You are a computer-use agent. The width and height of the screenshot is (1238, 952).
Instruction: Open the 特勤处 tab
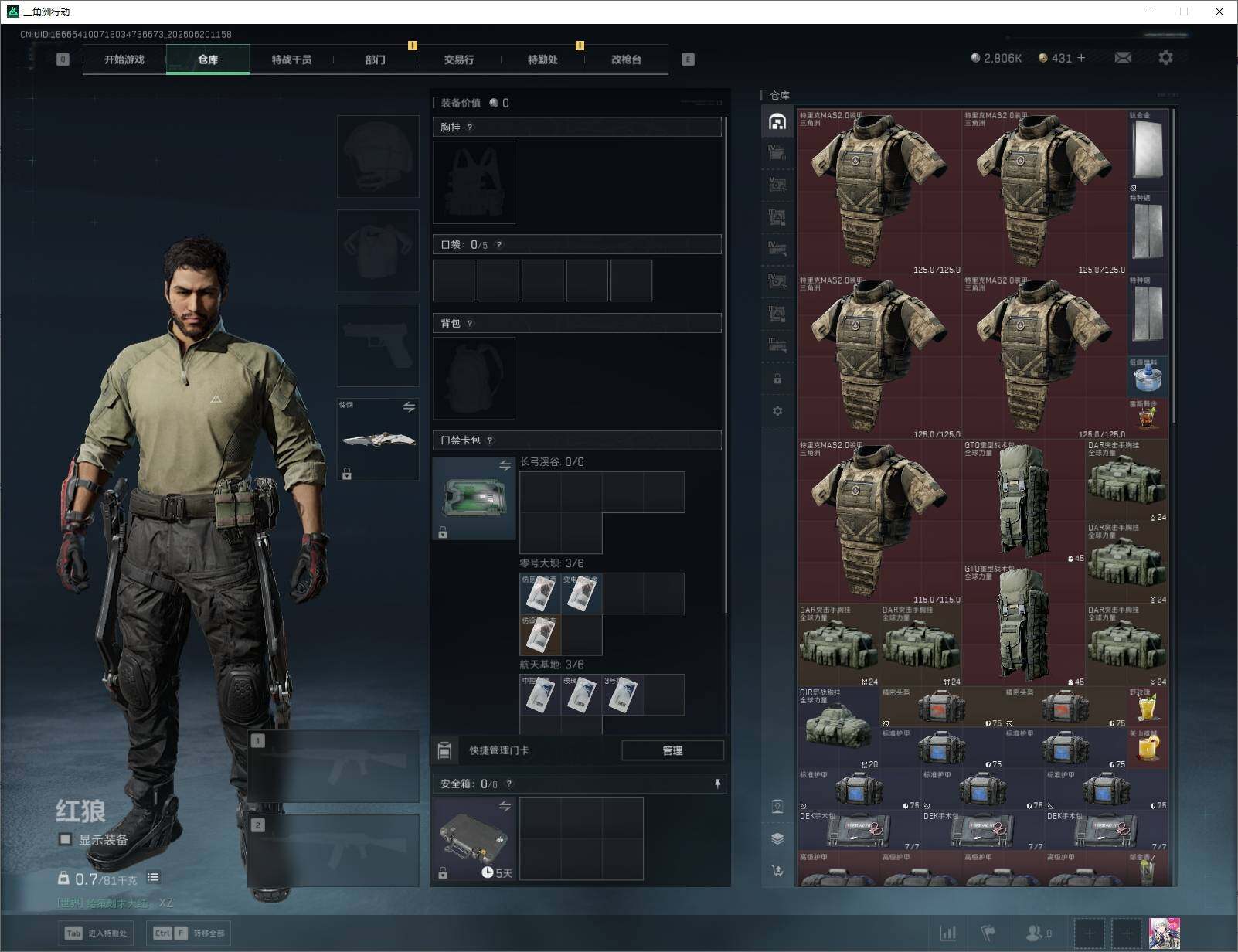click(542, 59)
